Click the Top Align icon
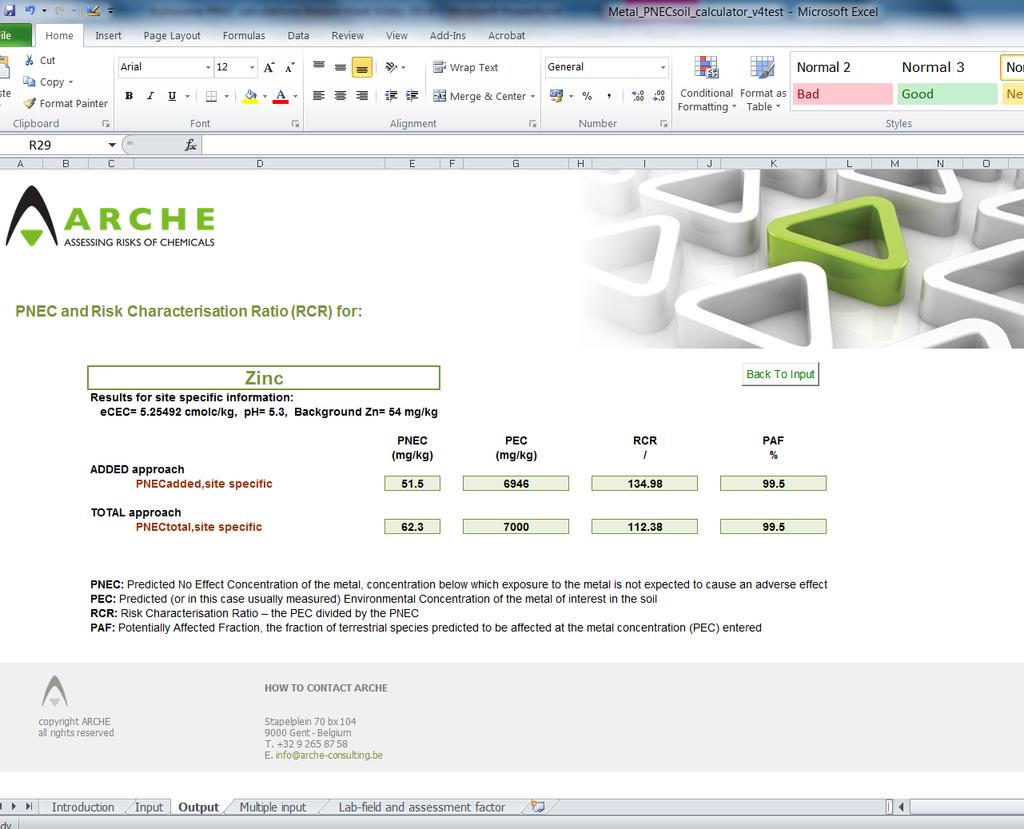This screenshot has width=1024, height=829. pos(319,67)
